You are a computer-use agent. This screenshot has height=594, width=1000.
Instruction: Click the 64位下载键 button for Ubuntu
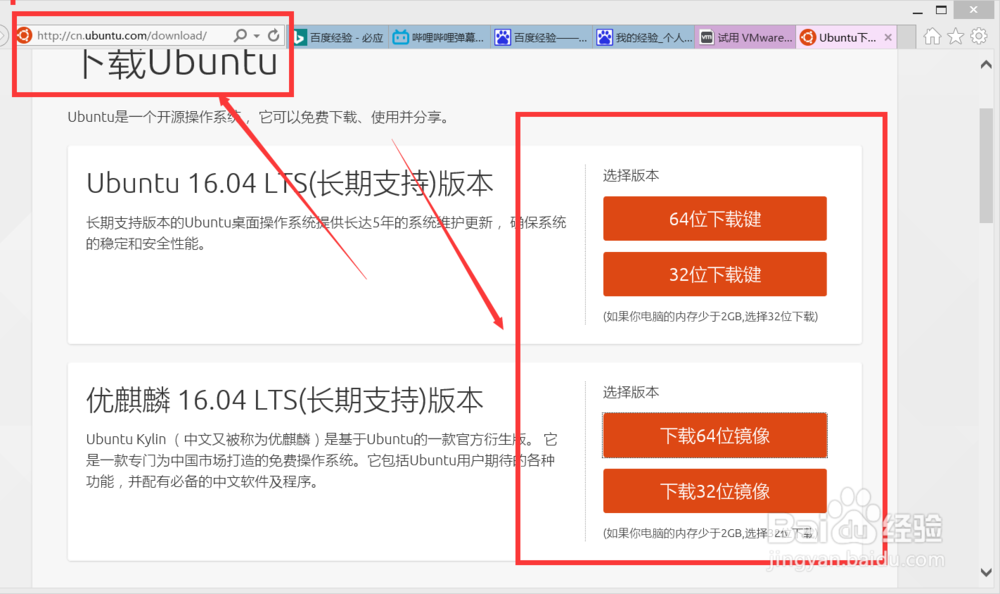(715, 219)
